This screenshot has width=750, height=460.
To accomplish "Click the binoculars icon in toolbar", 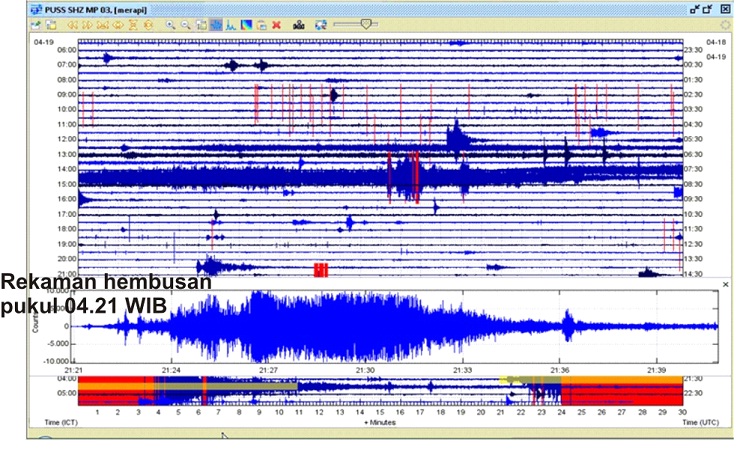I will tap(299, 25).
